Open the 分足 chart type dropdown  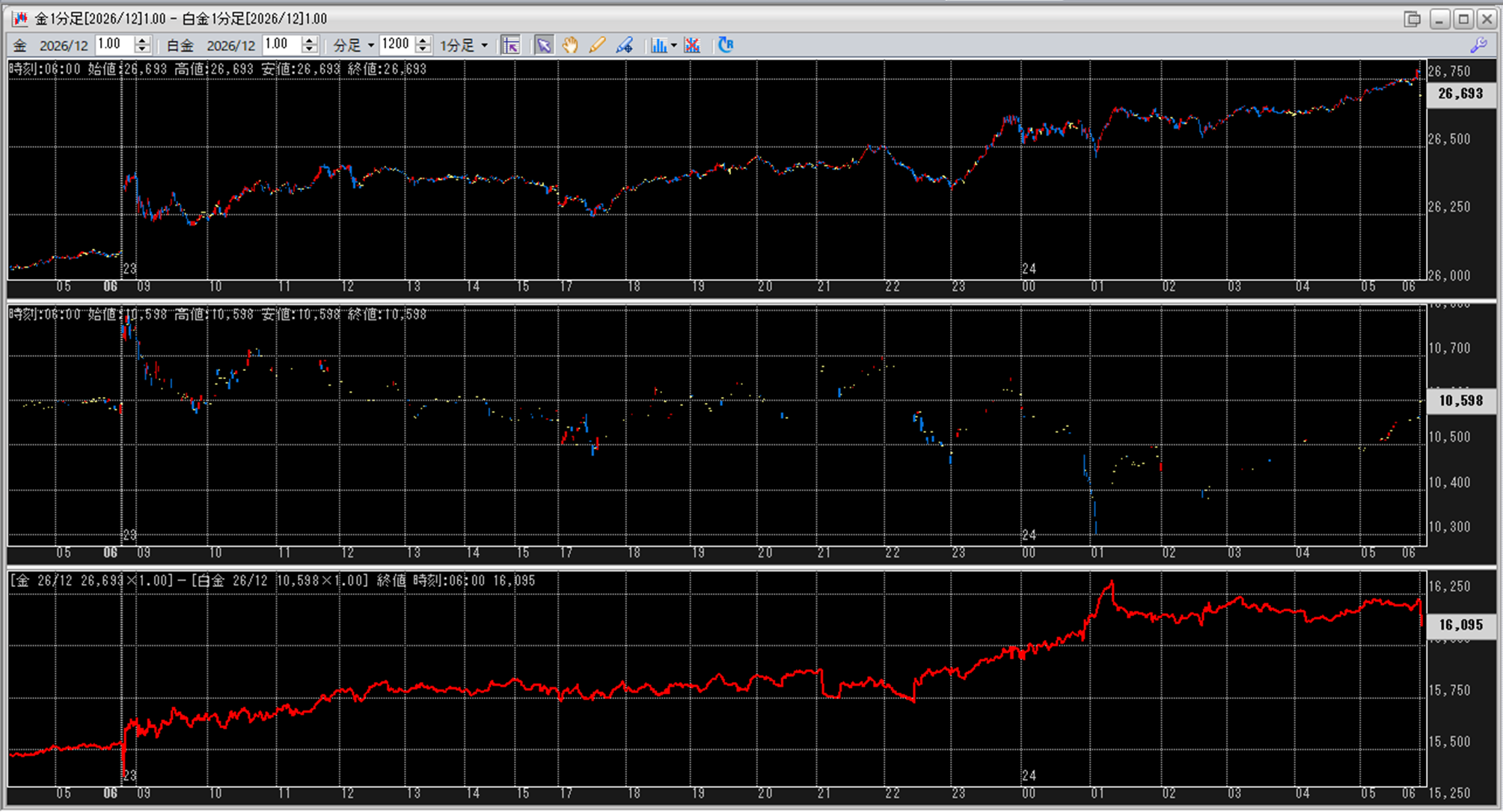point(353,46)
